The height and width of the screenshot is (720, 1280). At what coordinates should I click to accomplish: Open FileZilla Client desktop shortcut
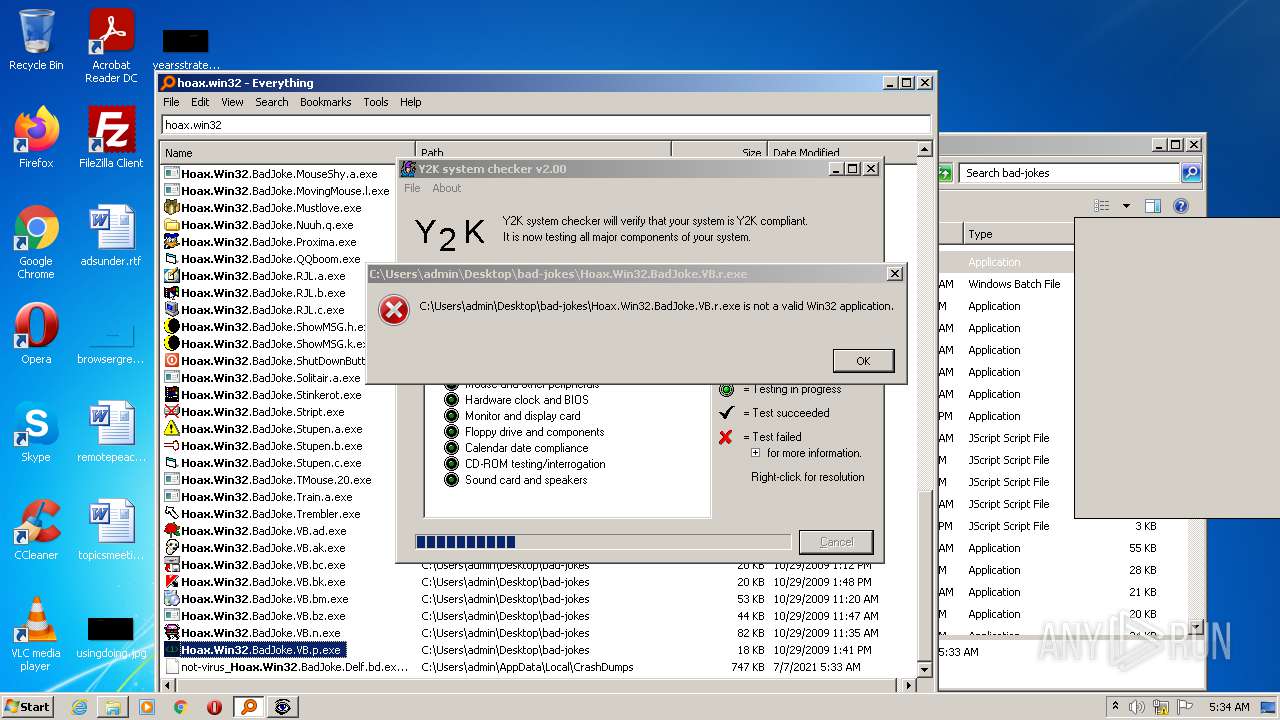[x=111, y=138]
